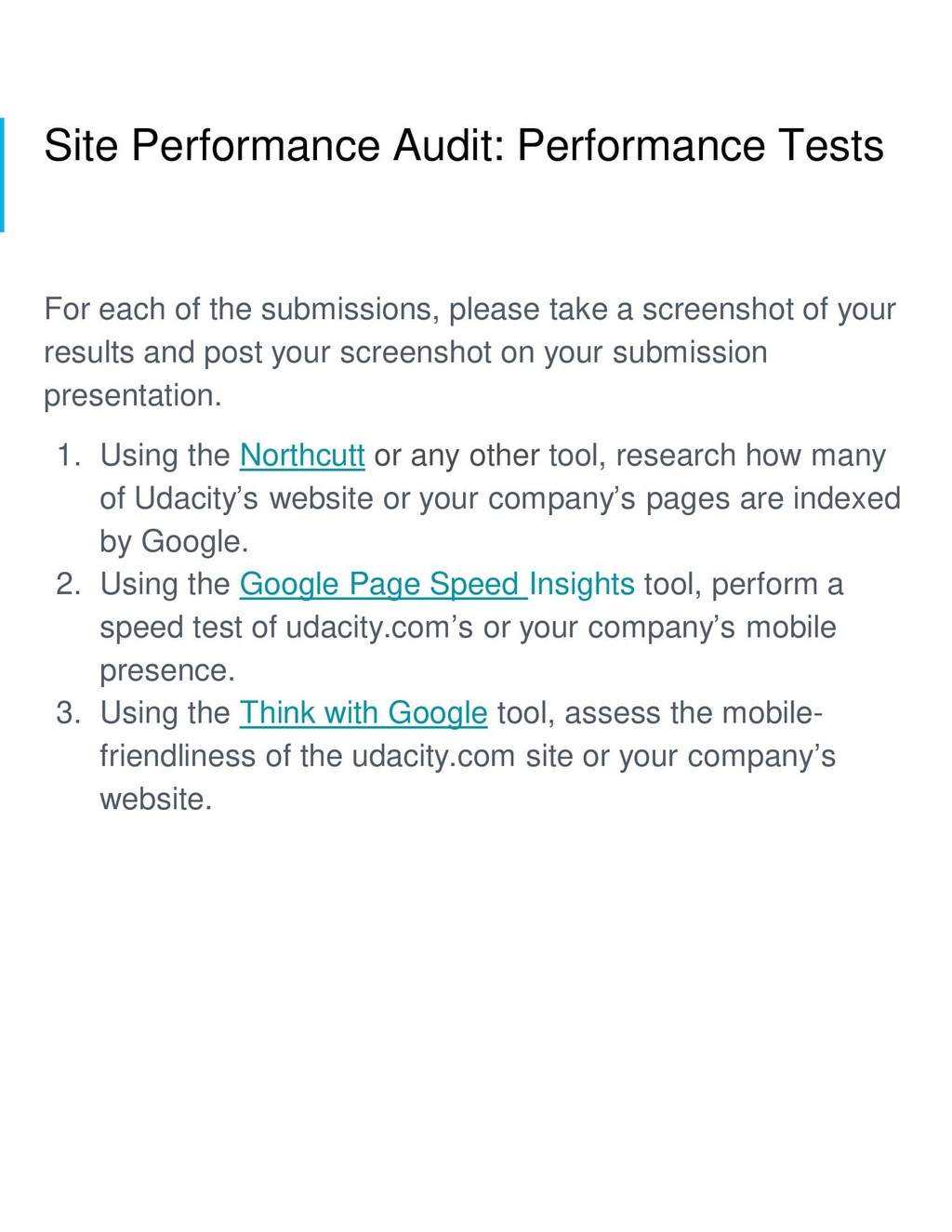Open the Think with Google link
The image size is (952, 1232).
pyautogui.click(x=364, y=713)
